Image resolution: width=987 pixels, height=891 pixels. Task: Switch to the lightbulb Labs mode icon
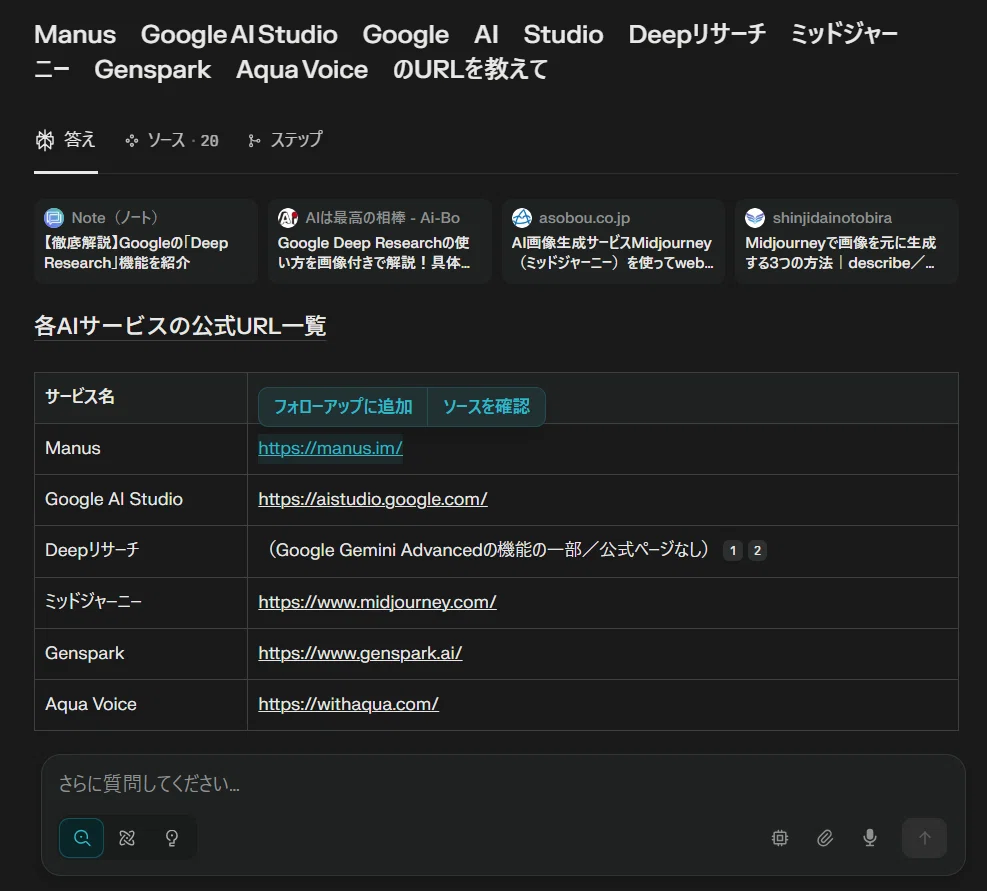(172, 837)
